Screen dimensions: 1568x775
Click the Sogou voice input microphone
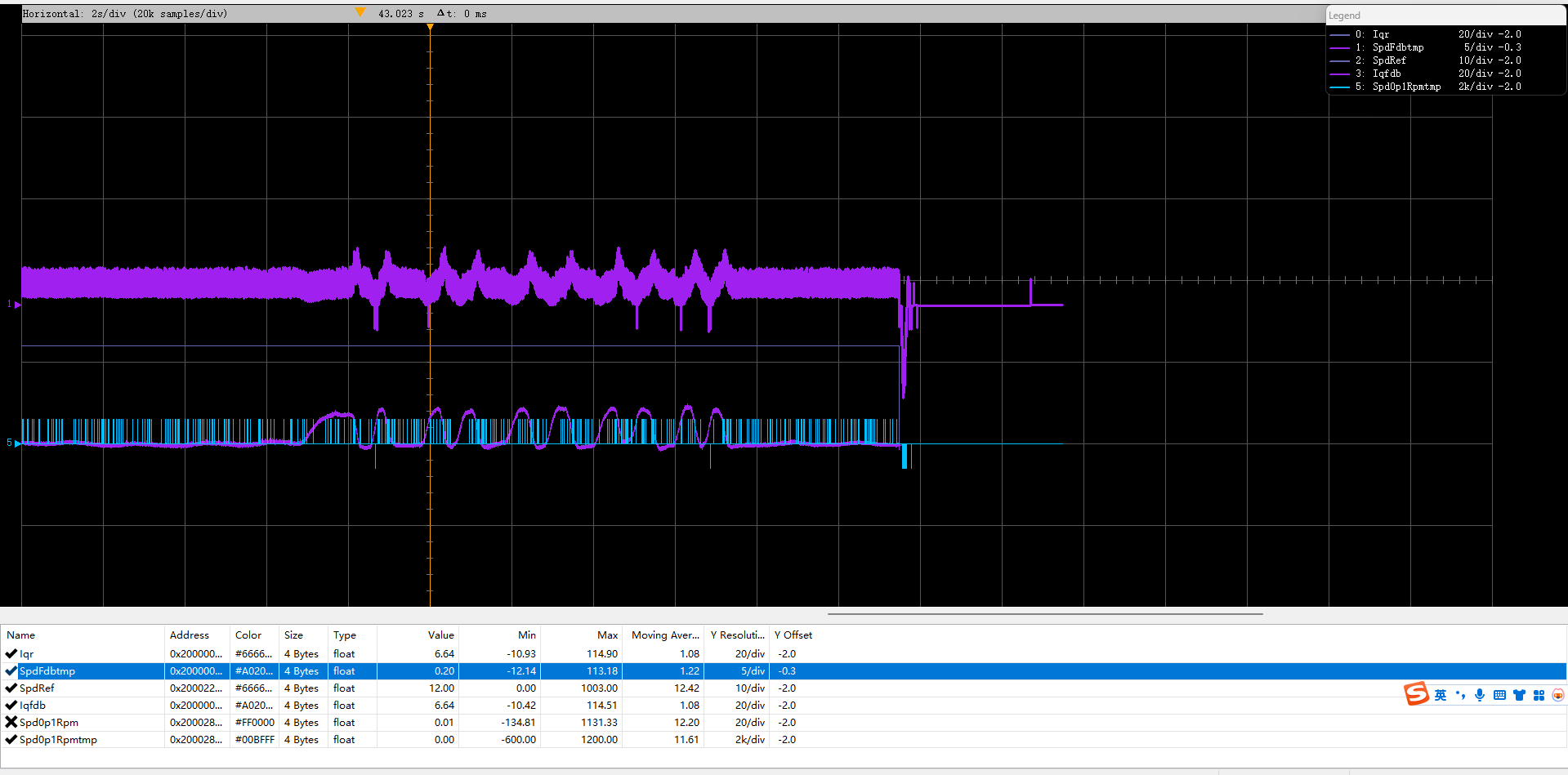click(1480, 695)
